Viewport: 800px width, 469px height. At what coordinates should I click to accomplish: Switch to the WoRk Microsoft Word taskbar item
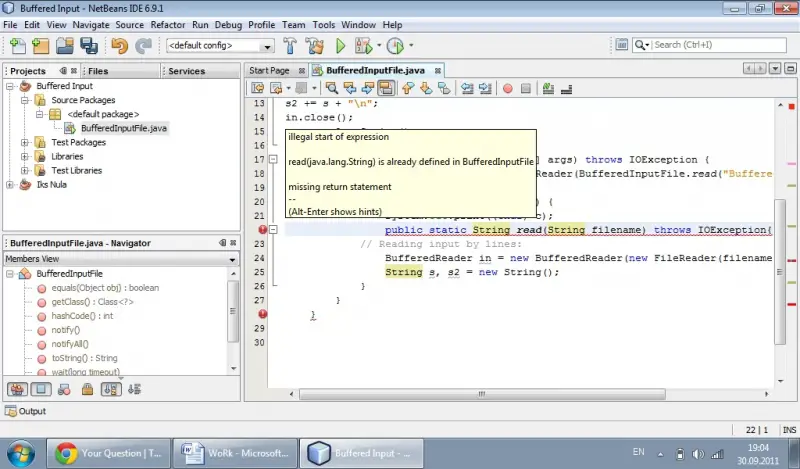click(235, 453)
